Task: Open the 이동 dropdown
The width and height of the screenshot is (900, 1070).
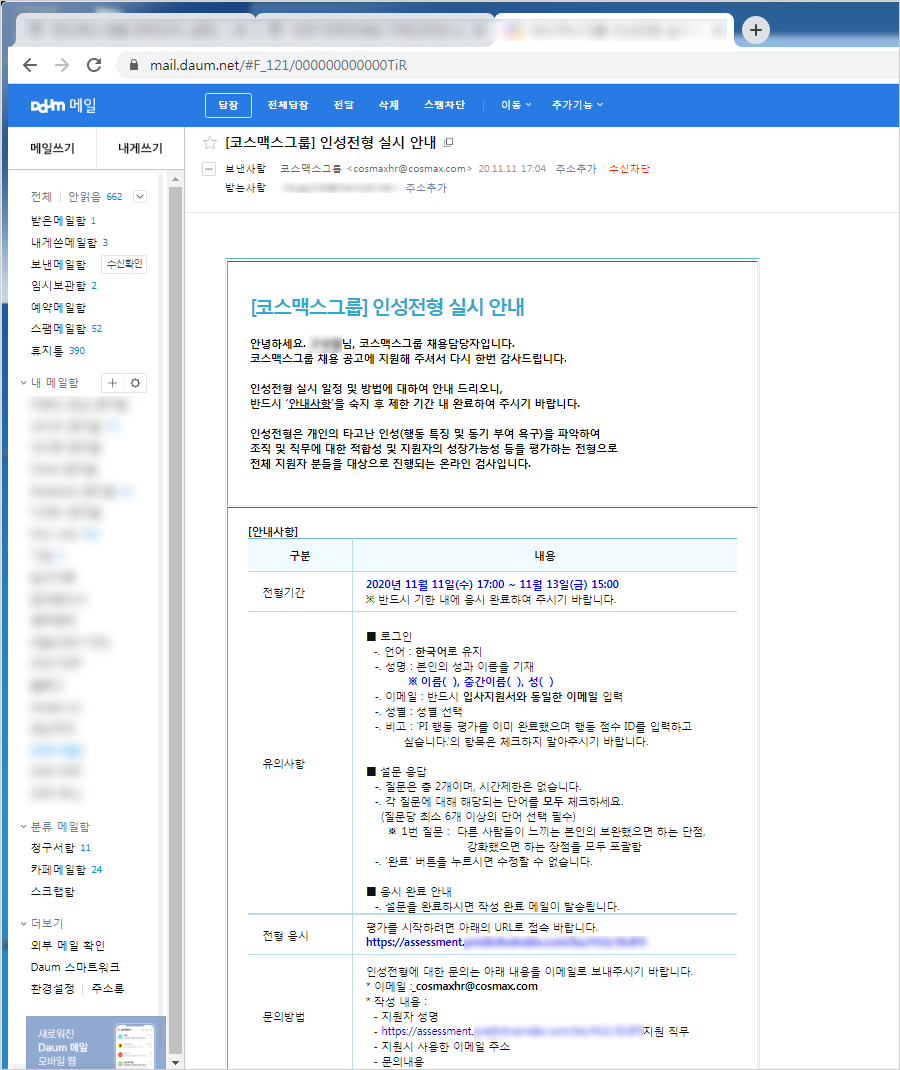Action: coord(516,105)
